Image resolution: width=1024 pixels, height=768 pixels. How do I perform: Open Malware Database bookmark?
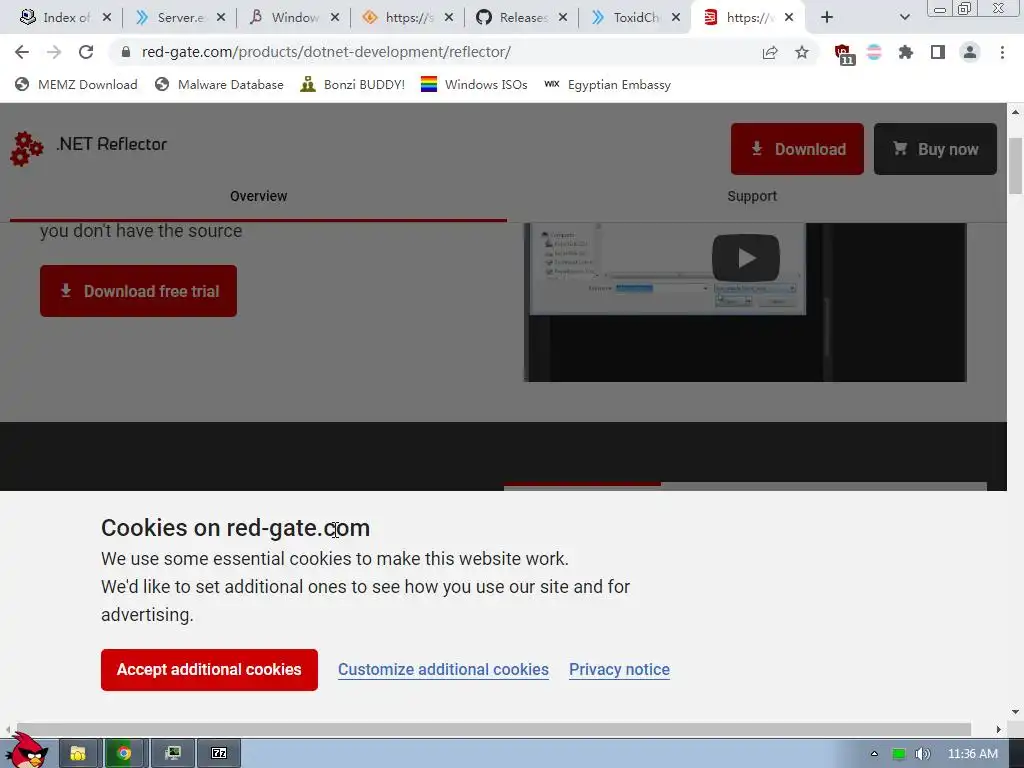tap(219, 84)
